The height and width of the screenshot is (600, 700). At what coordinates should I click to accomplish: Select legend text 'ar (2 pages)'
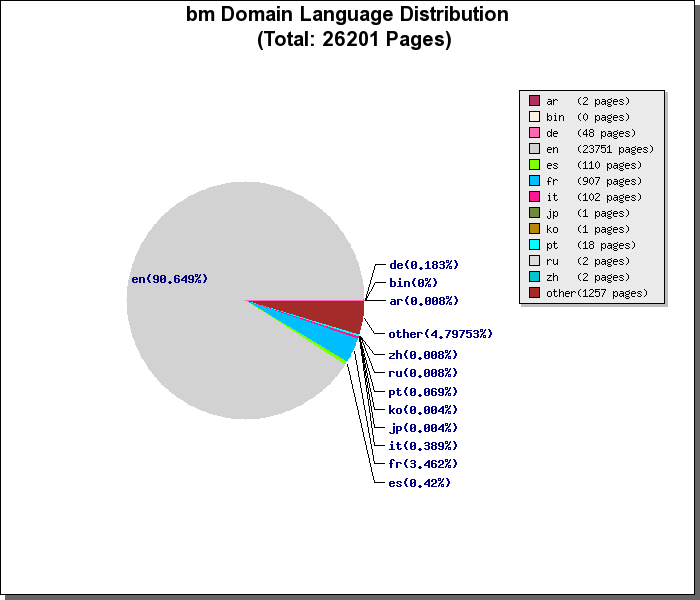[x=588, y=101]
